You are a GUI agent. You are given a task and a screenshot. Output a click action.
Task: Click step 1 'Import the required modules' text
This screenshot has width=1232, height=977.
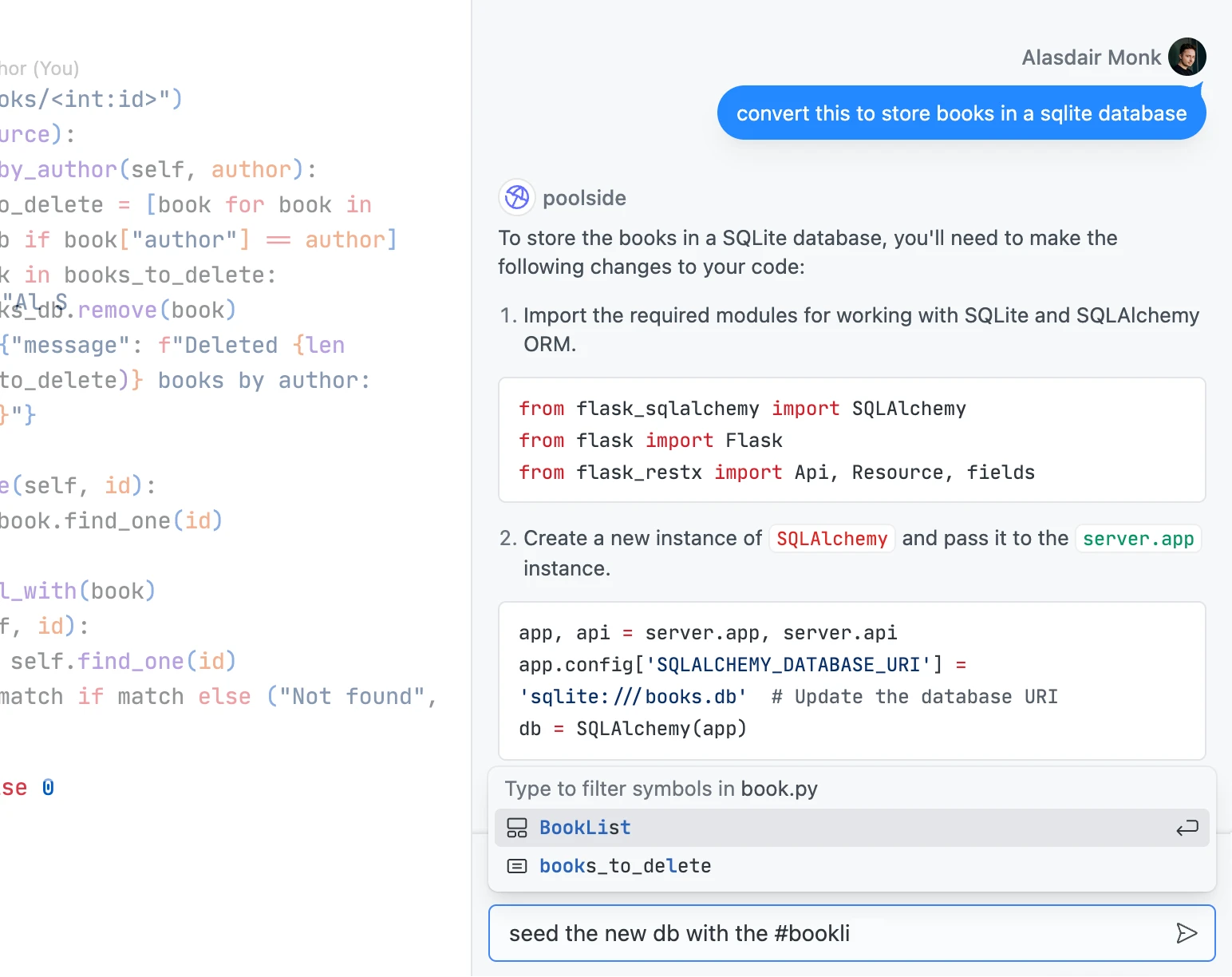click(861, 330)
